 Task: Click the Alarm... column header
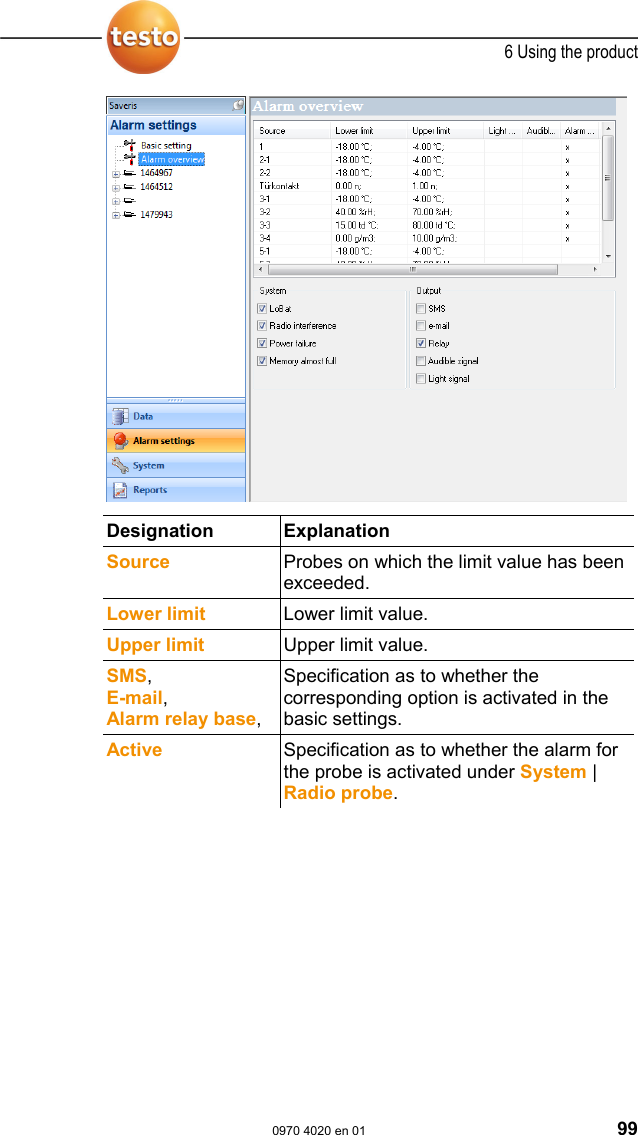[581, 131]
